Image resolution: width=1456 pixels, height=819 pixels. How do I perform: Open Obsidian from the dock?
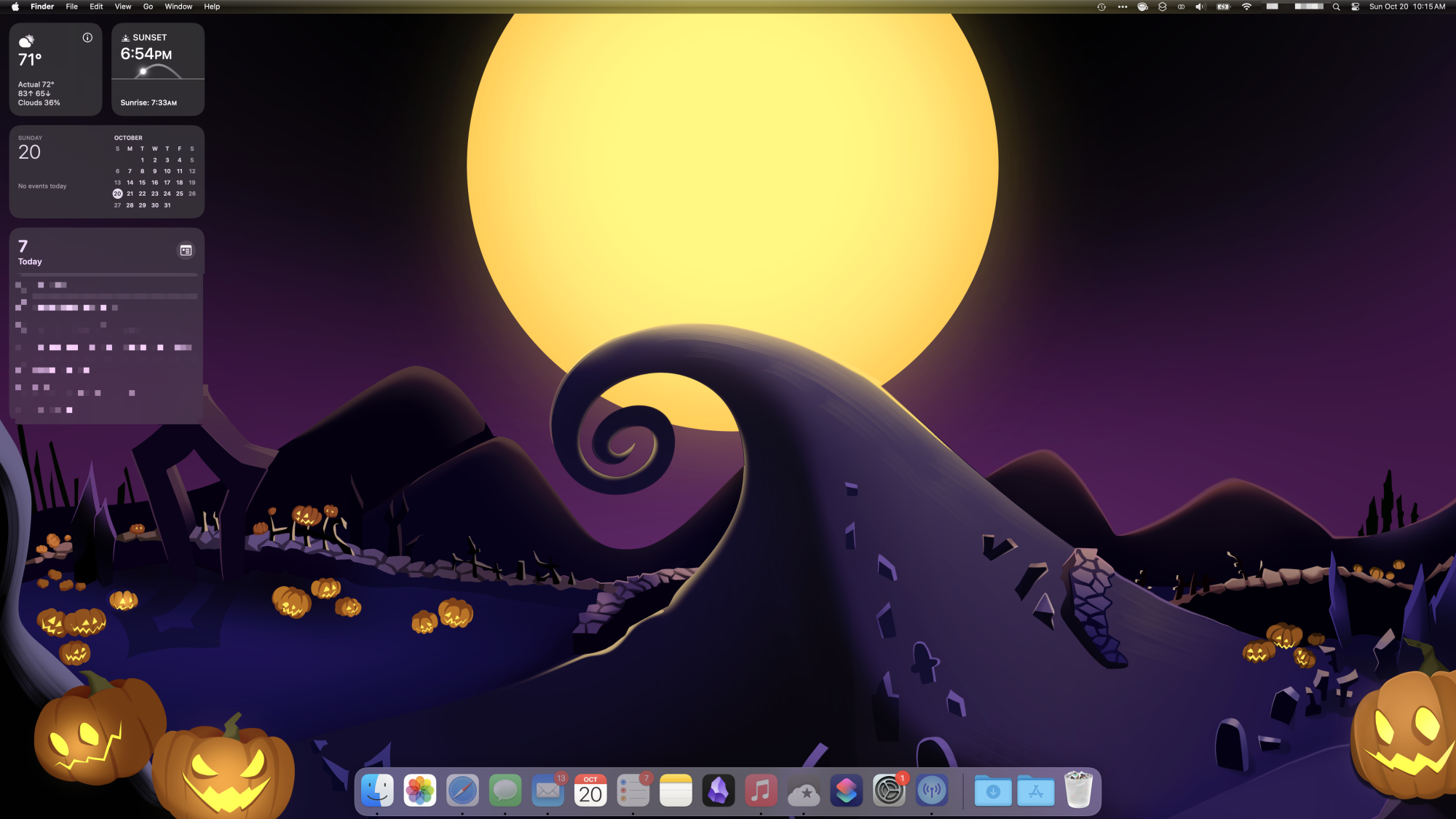pos(719,791)
